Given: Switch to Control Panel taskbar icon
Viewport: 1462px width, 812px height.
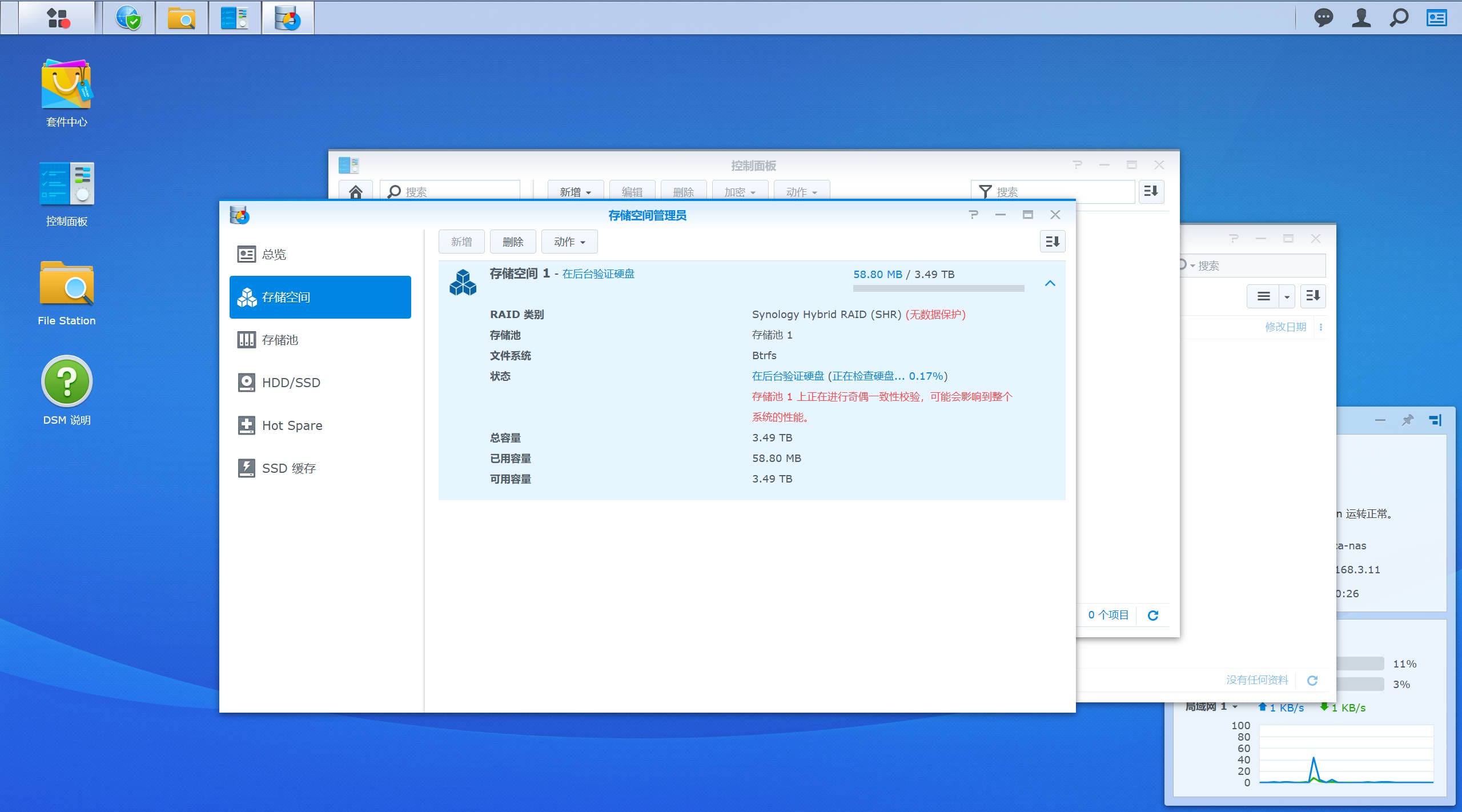Looking at the screenshot, I should point(235,18).
